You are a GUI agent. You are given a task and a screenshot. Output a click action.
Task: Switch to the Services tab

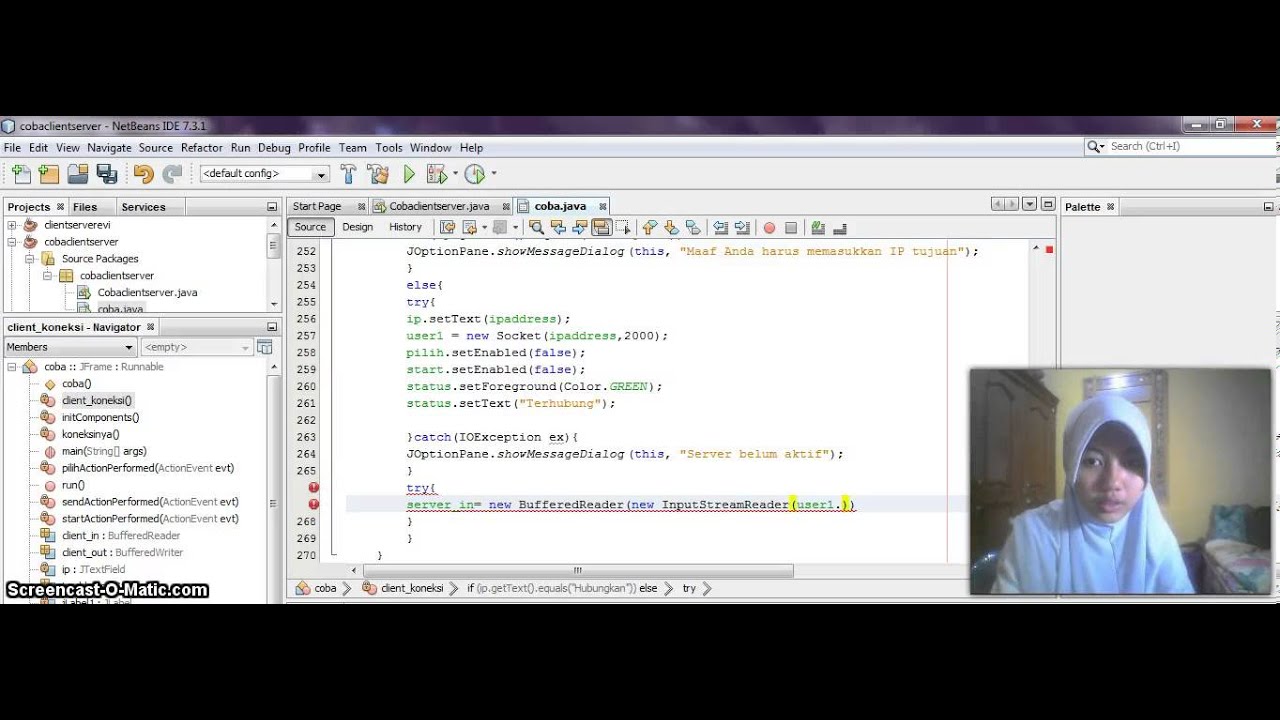click(x=143, y=207)
